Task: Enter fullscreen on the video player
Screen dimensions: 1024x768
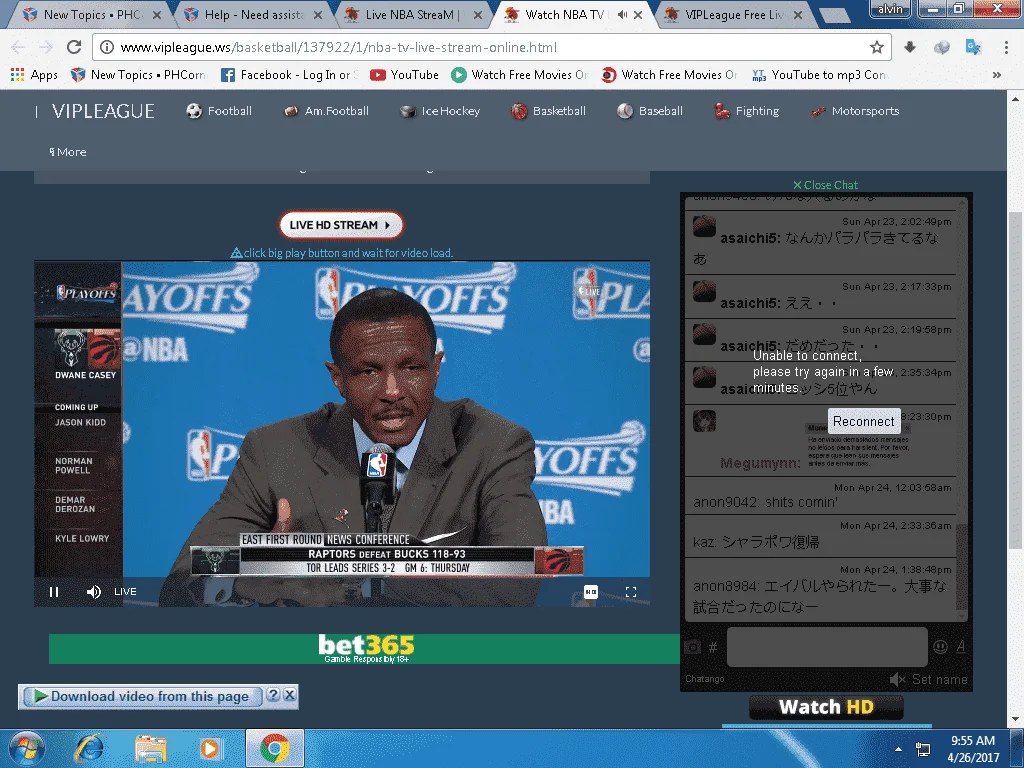Action: (631, 592)
